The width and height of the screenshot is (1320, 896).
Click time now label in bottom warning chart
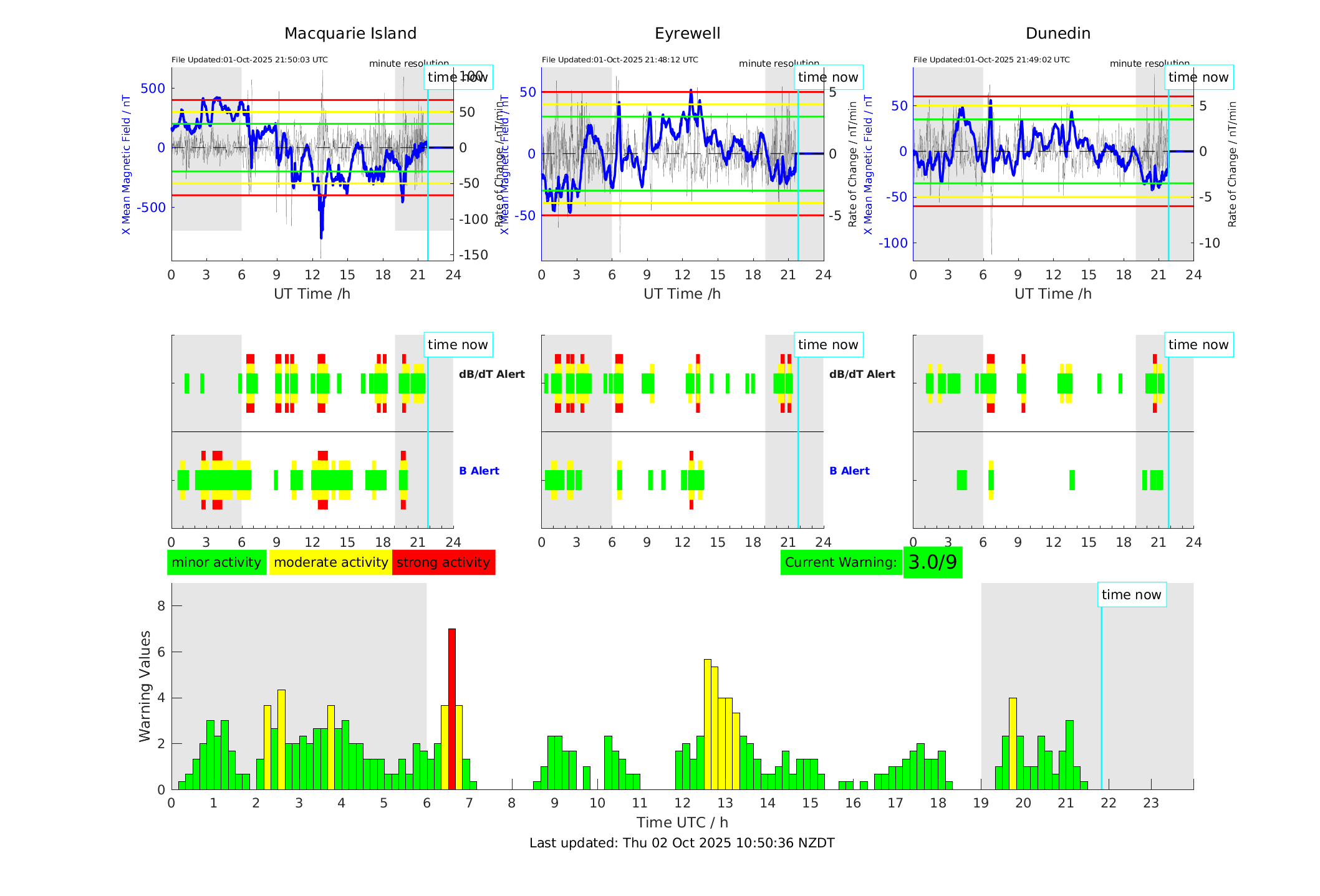click(1131, 595)
